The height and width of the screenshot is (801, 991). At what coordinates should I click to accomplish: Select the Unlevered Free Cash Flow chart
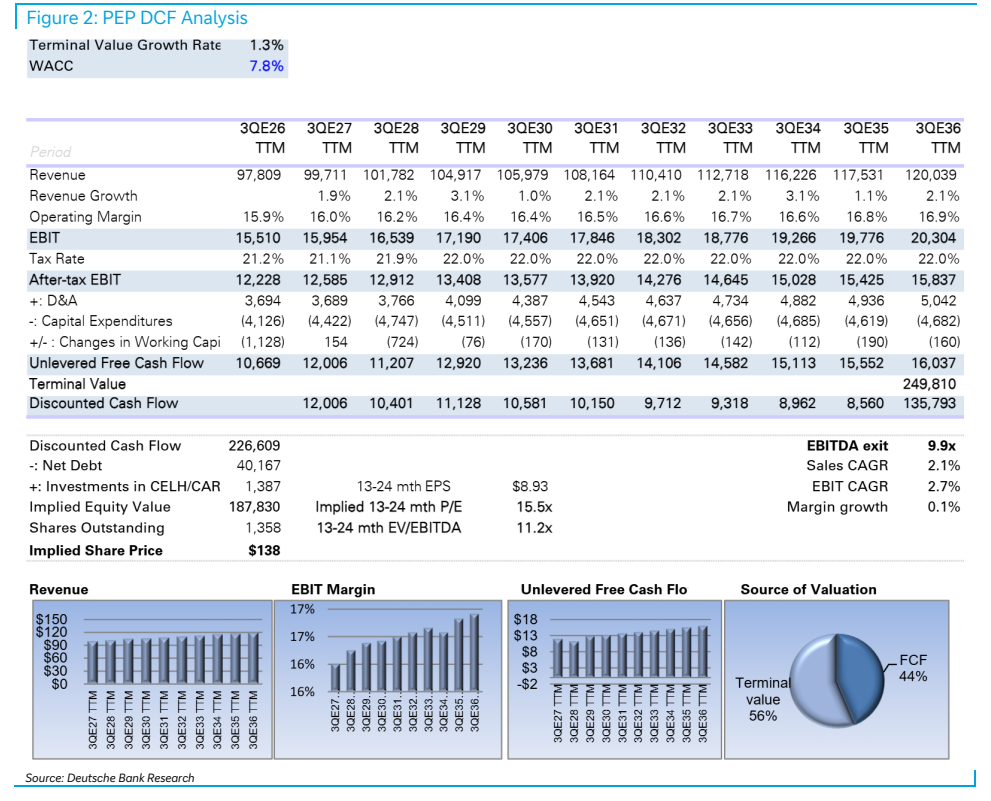(614, 680)
